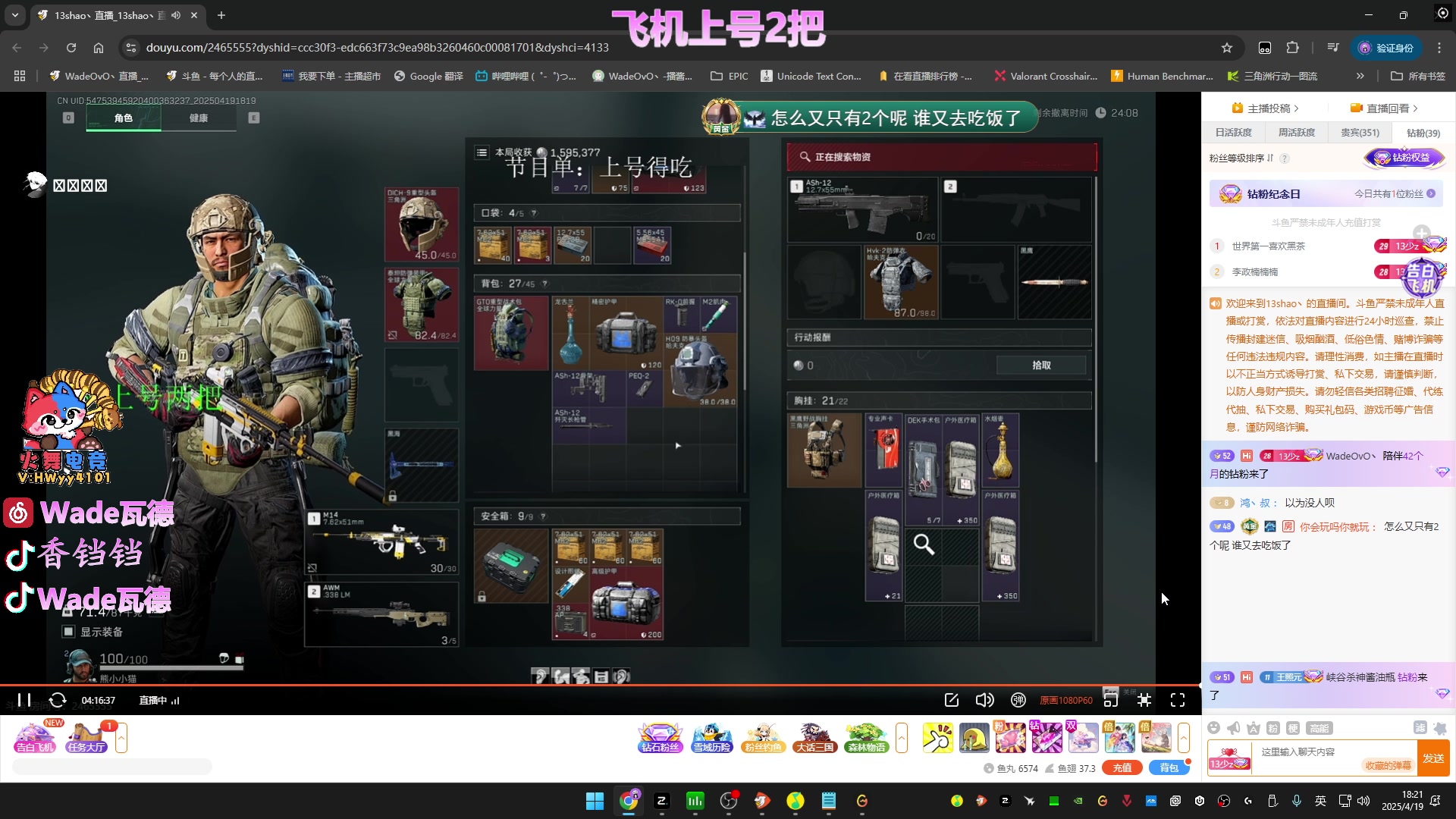The width and height of the screenshot is (1456, 819).
Task: Open a new browser tab
Action: tap(221, 15)
